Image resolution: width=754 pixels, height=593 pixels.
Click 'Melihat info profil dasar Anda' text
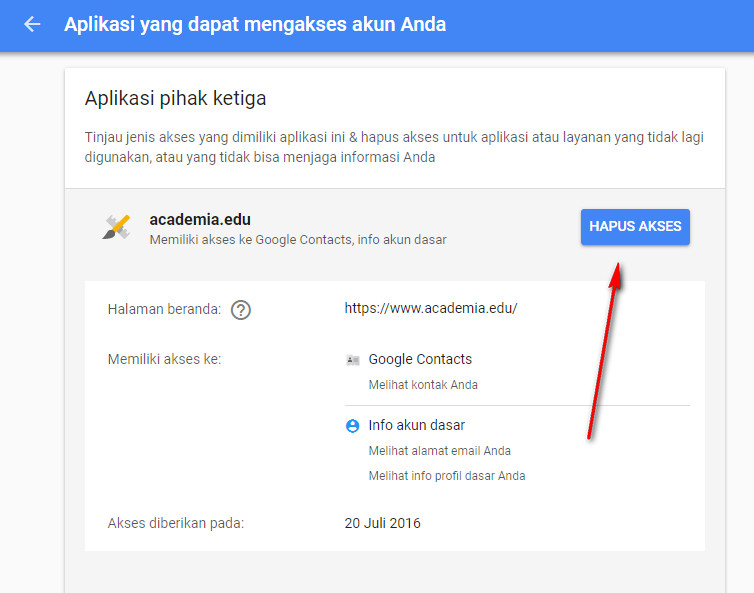[x=447, y=476]
